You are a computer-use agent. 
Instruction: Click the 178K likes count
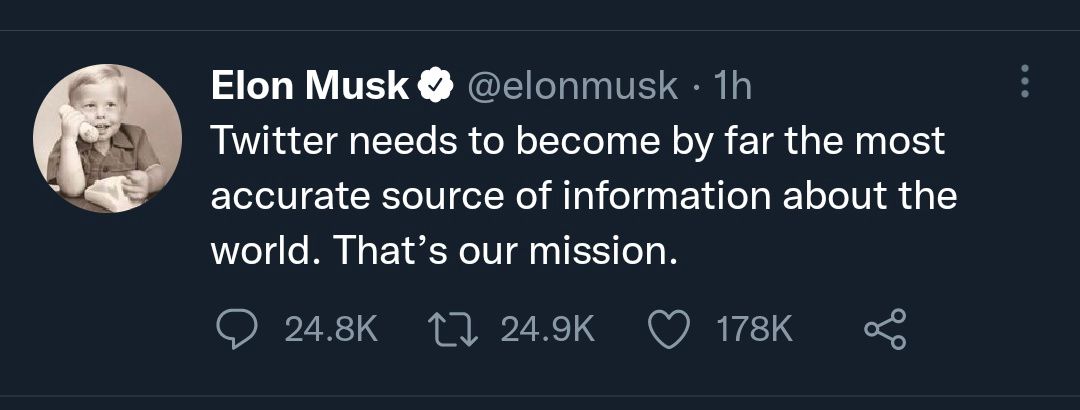(x=755, y=330)
